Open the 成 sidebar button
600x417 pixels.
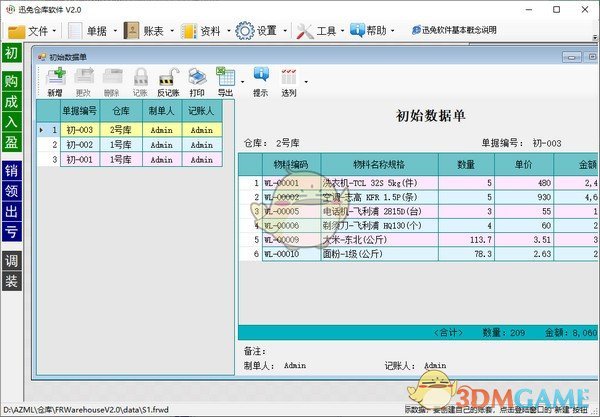pos(11,101)
